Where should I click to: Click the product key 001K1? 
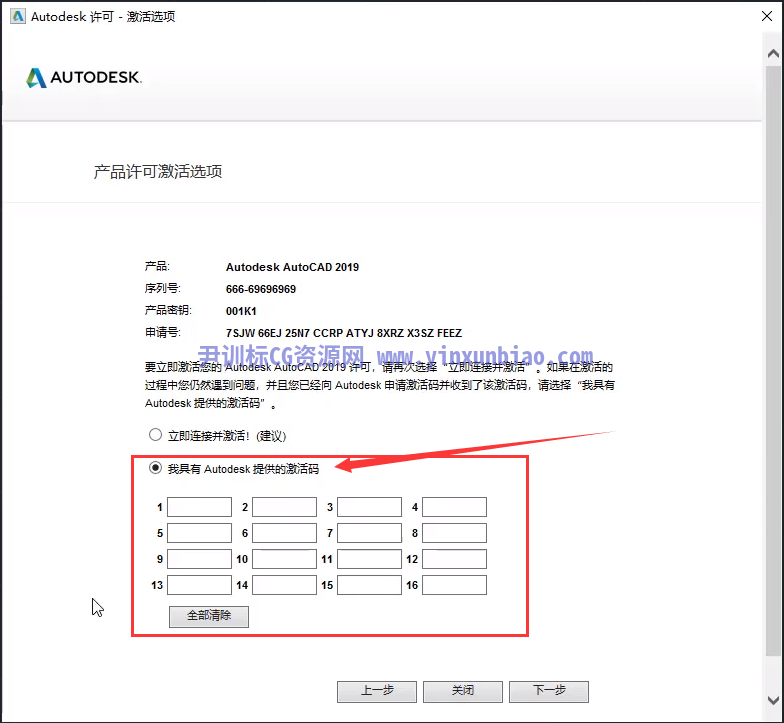coord(241,311)
